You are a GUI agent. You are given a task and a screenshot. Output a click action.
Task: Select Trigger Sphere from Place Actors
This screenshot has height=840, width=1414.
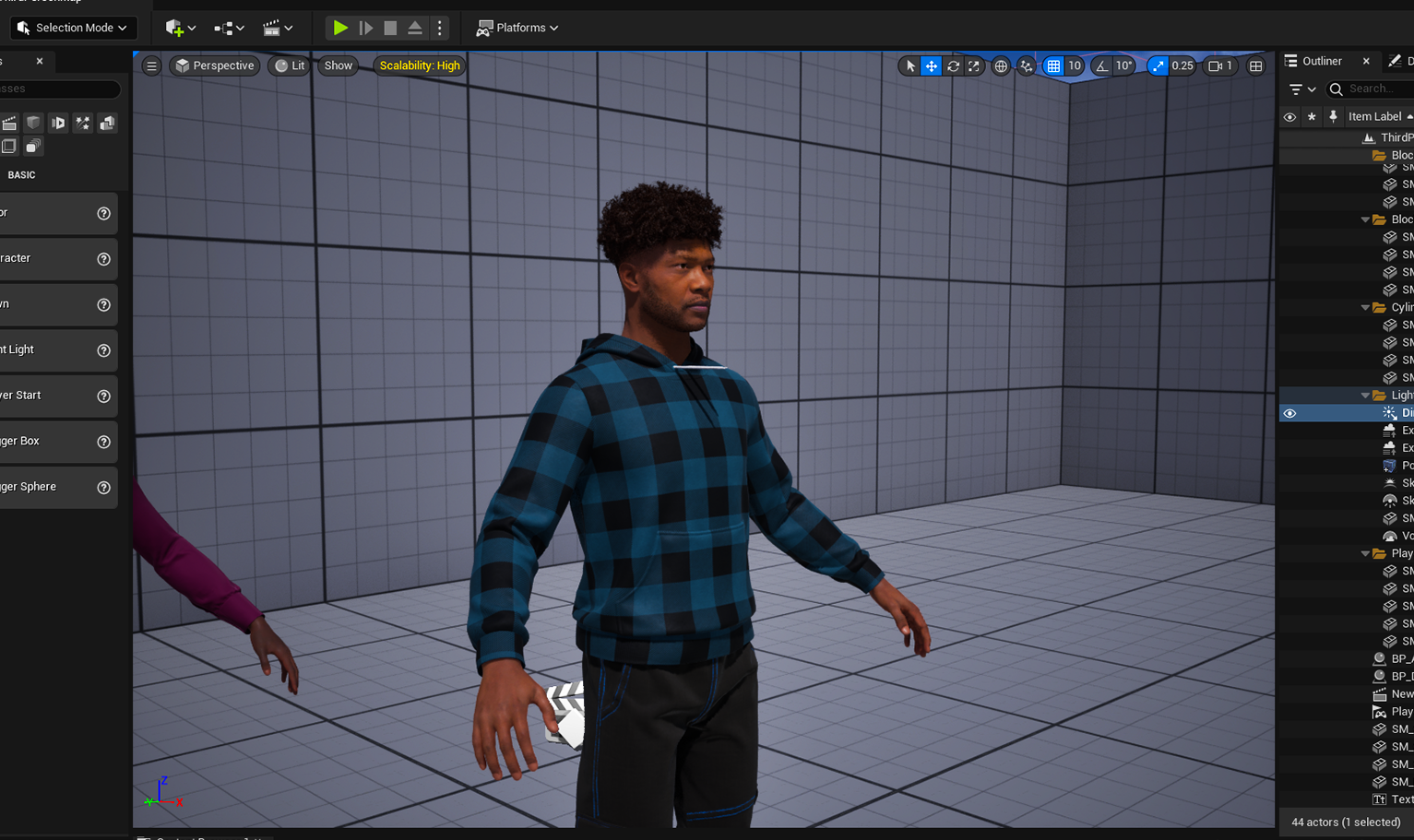(58, 487)
